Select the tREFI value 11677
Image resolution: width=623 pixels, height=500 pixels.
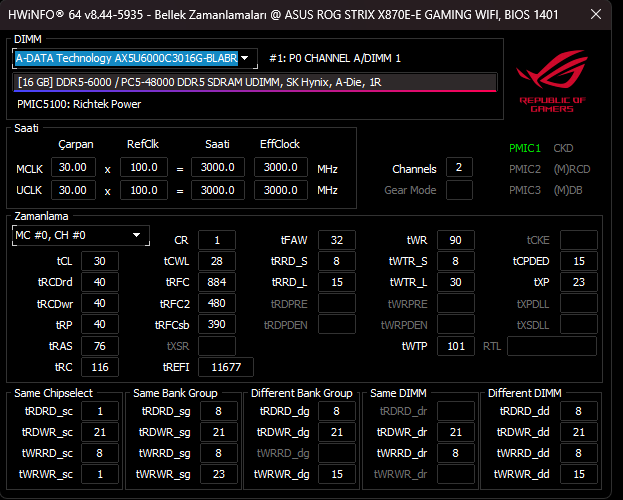click(x=226, y=367)
